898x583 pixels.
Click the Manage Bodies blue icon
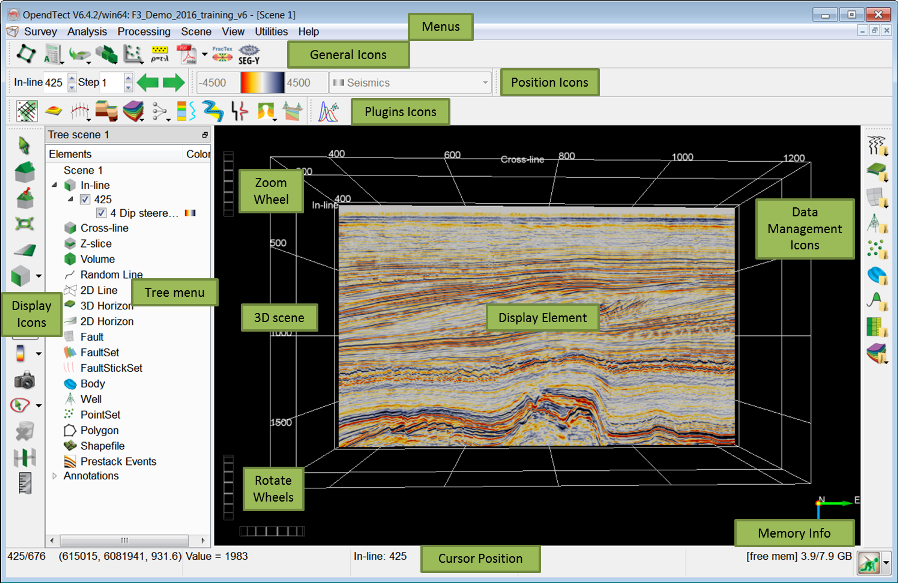(x=877, y=275)
